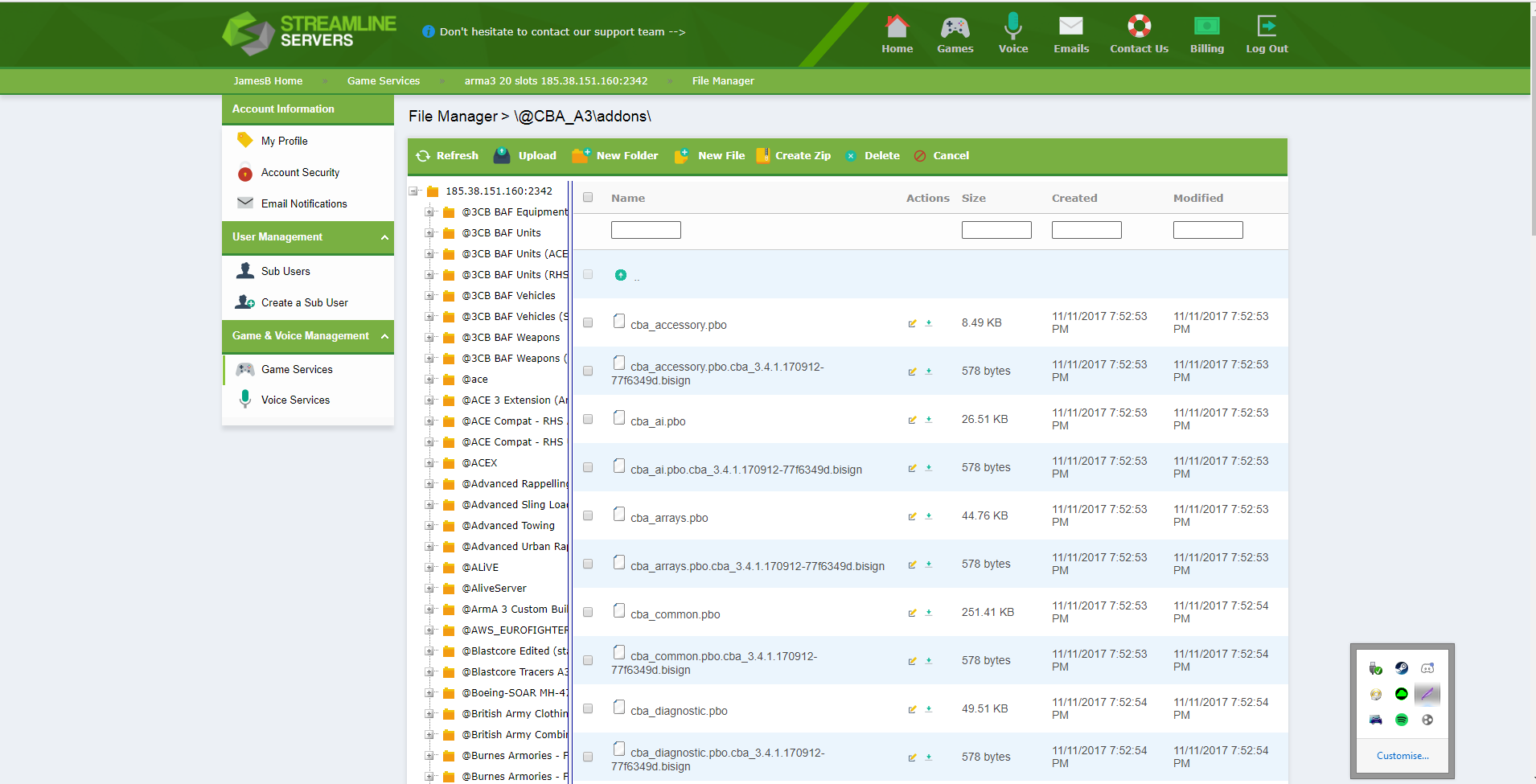The image size is (1536, 784).
Task: Check the checkbox for cba_diagnostic.pbo
Action: [588, 708]
